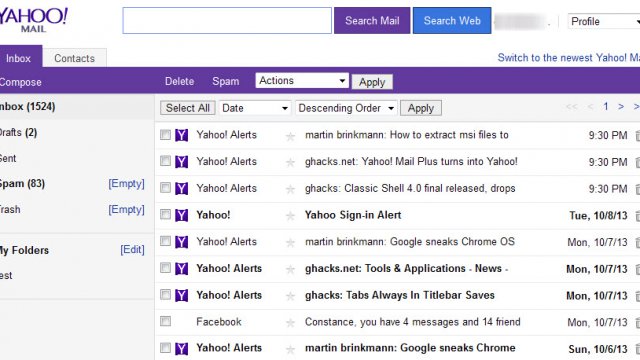Star the 'Classic Shell 4.0 final released' email

290,189
